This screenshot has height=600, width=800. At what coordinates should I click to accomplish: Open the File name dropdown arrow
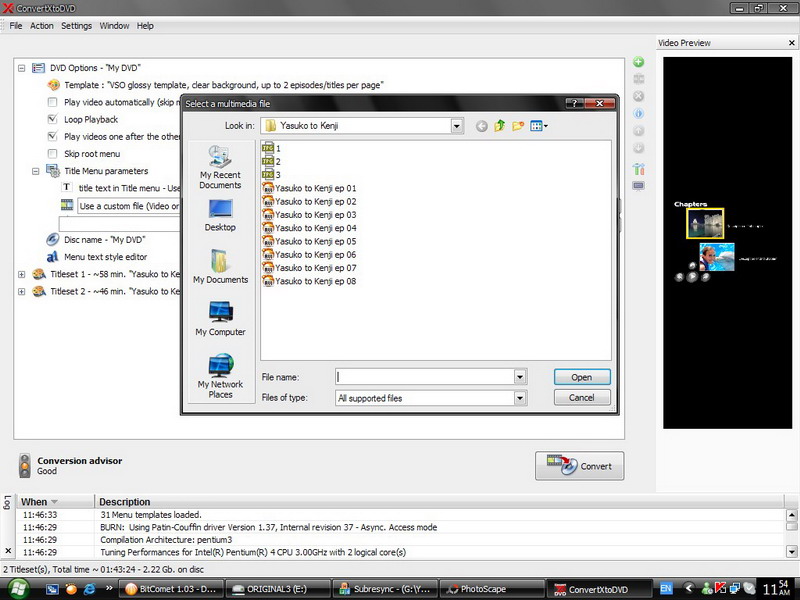(x=519, y=377)
